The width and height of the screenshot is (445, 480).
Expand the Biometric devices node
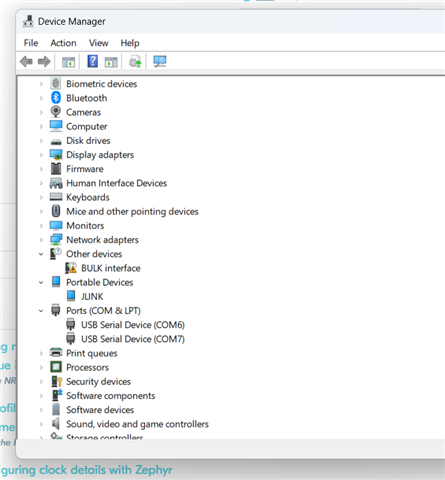(41, 84)
